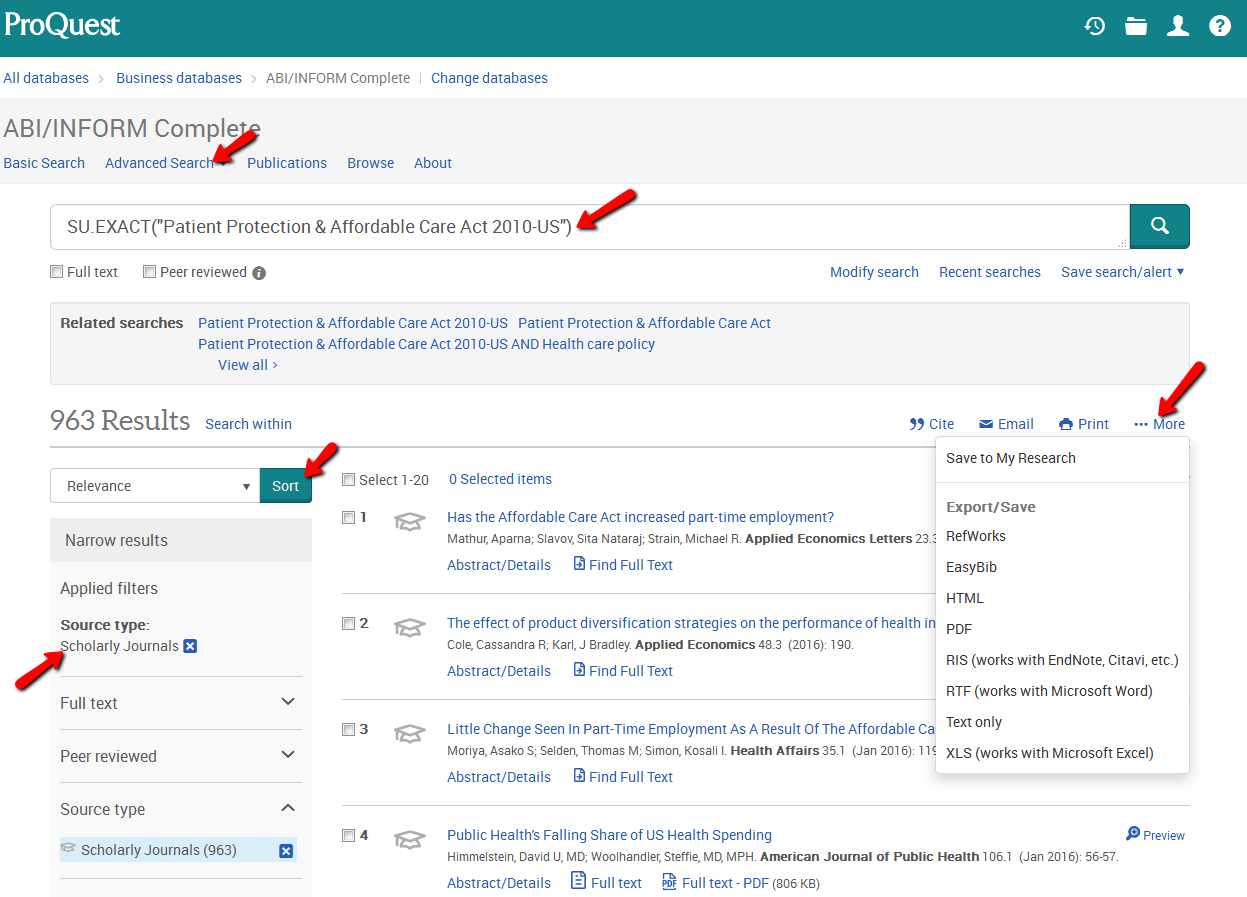Open Save search/alert dropdown
The height and width of the screenshot is (897, 1247).
click(x=1123, y=272)
